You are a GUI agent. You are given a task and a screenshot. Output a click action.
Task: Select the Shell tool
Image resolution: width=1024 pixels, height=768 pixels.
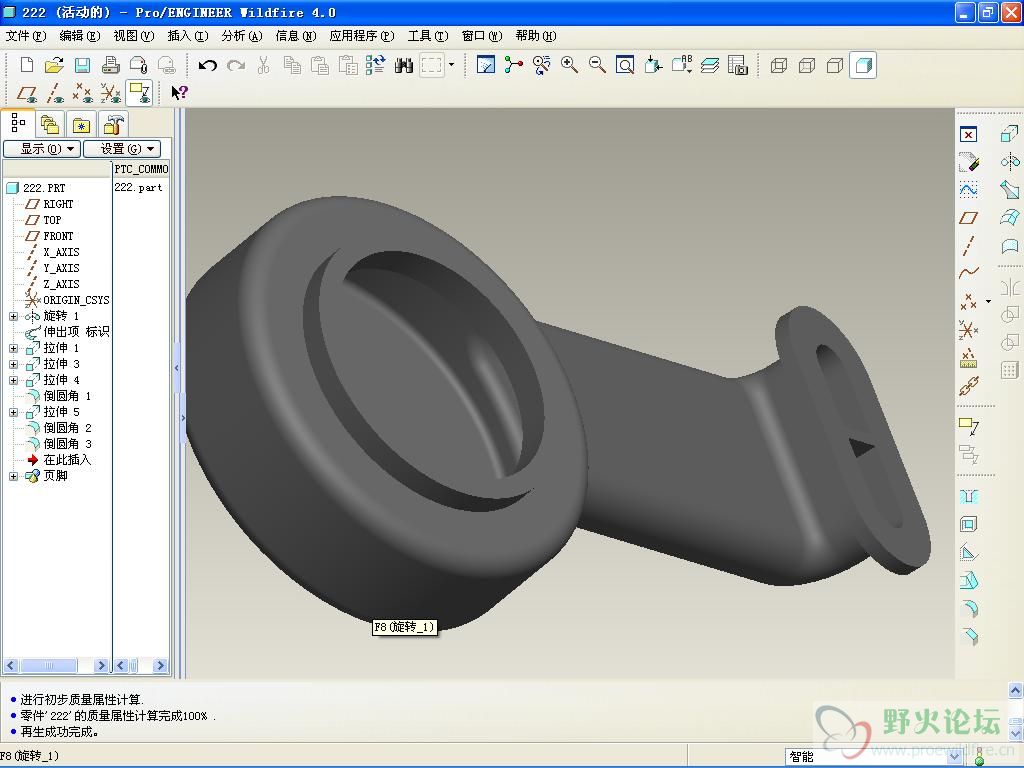point(968,524)
